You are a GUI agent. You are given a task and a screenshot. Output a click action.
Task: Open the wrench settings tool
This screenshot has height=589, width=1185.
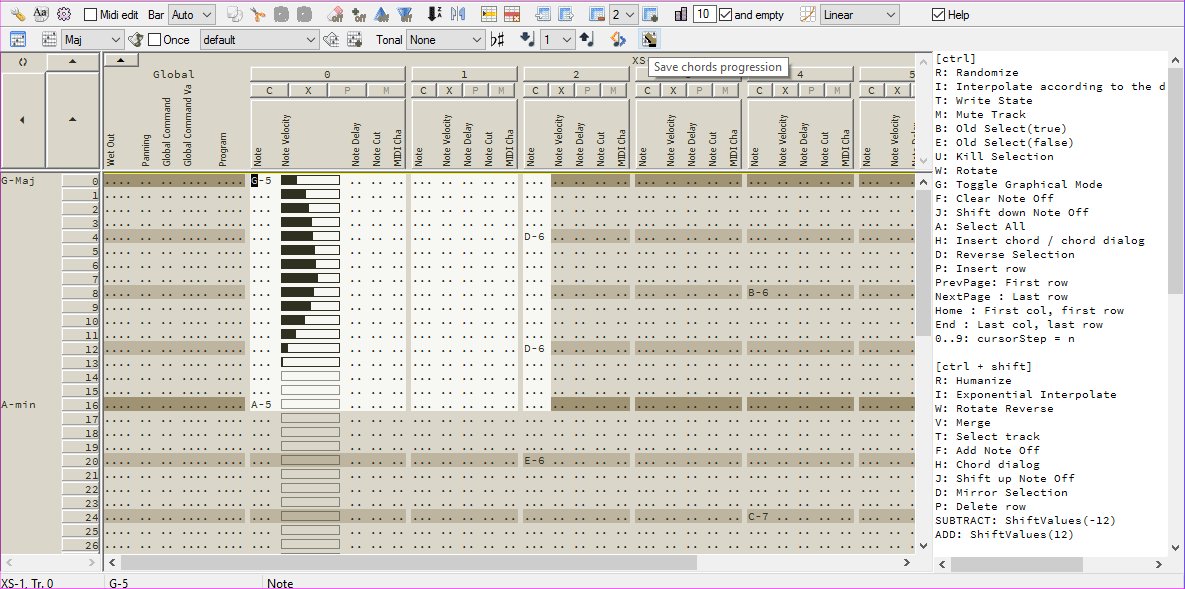pos(17,14)
